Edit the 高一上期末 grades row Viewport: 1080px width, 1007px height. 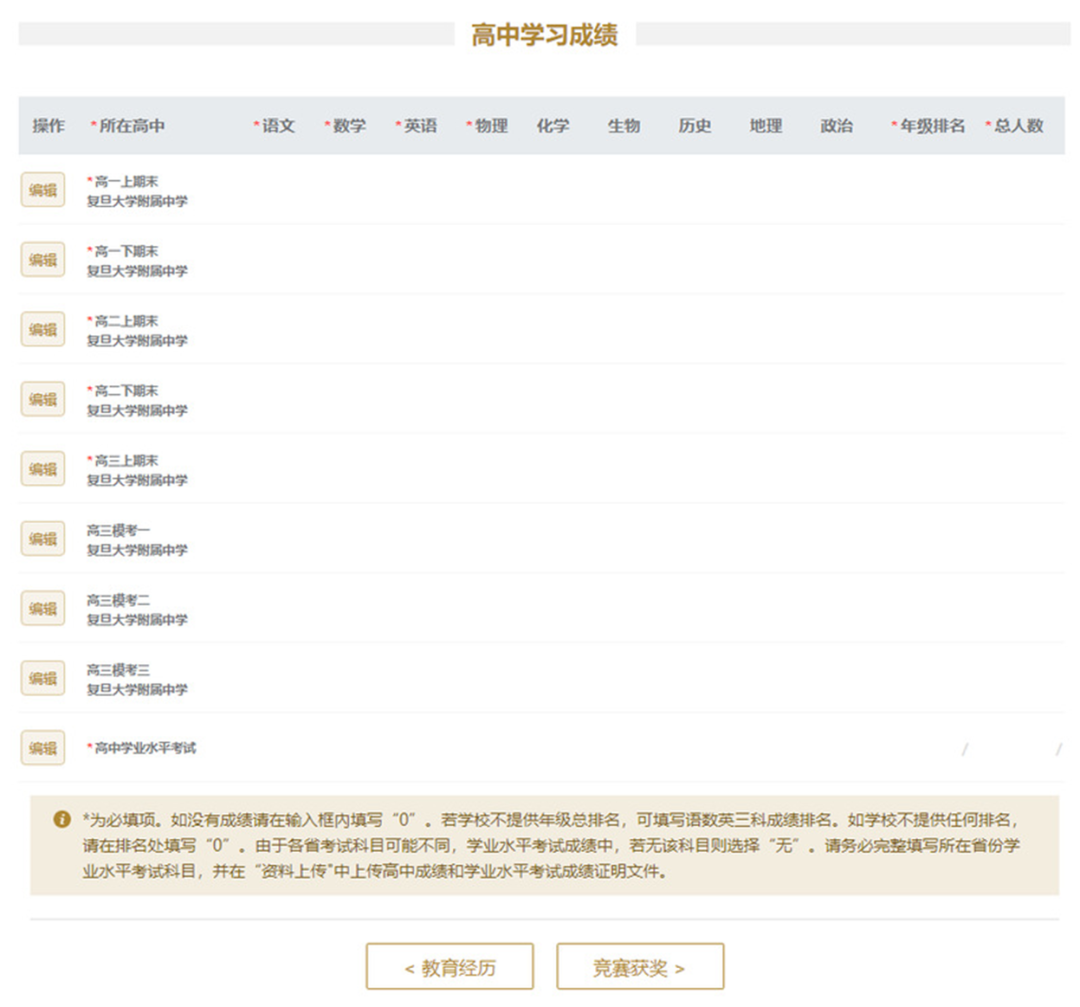pos(43,190)
